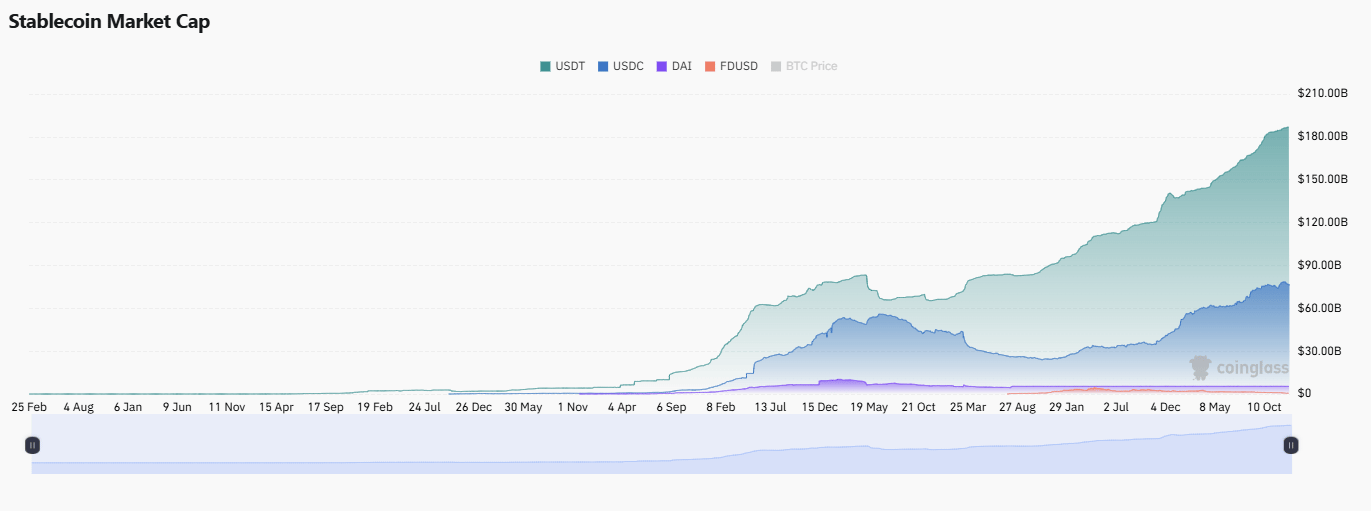Click the 25 Mar x-axis date label

pyautogui.click(x=968, y=407)
